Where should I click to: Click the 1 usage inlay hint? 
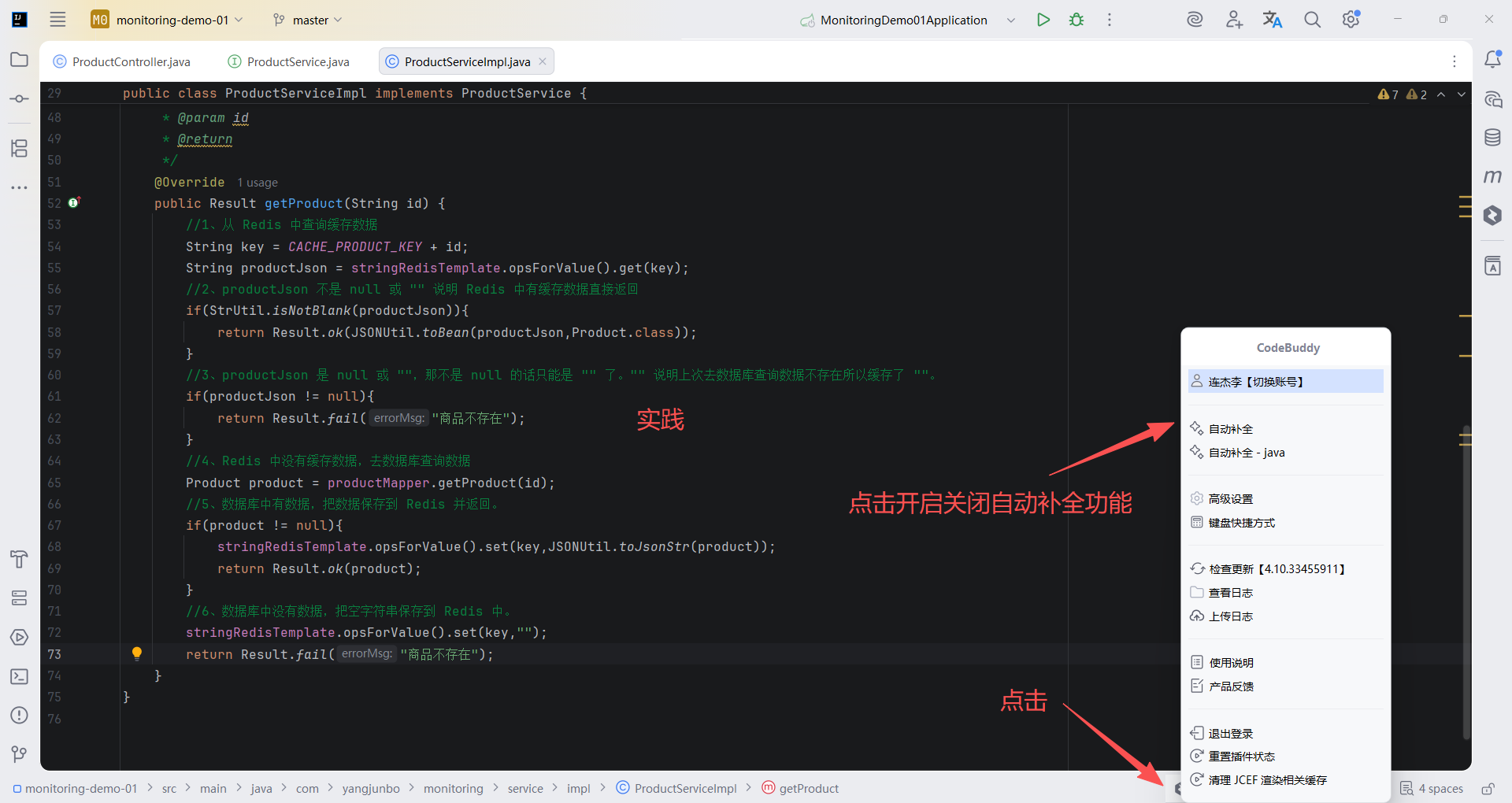(x=258, y=183)
